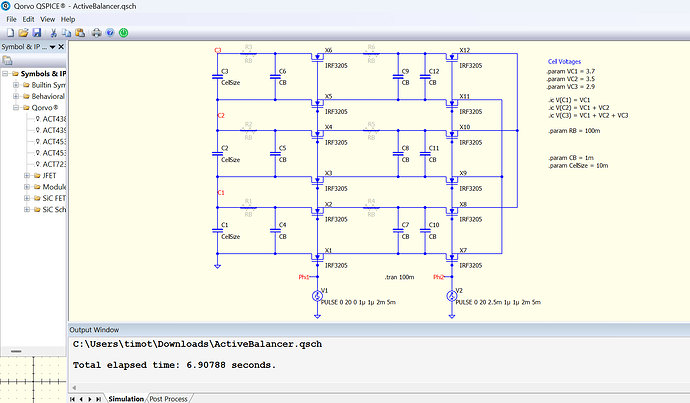Select the ACT439 tree item

click(x=54, y=130)
